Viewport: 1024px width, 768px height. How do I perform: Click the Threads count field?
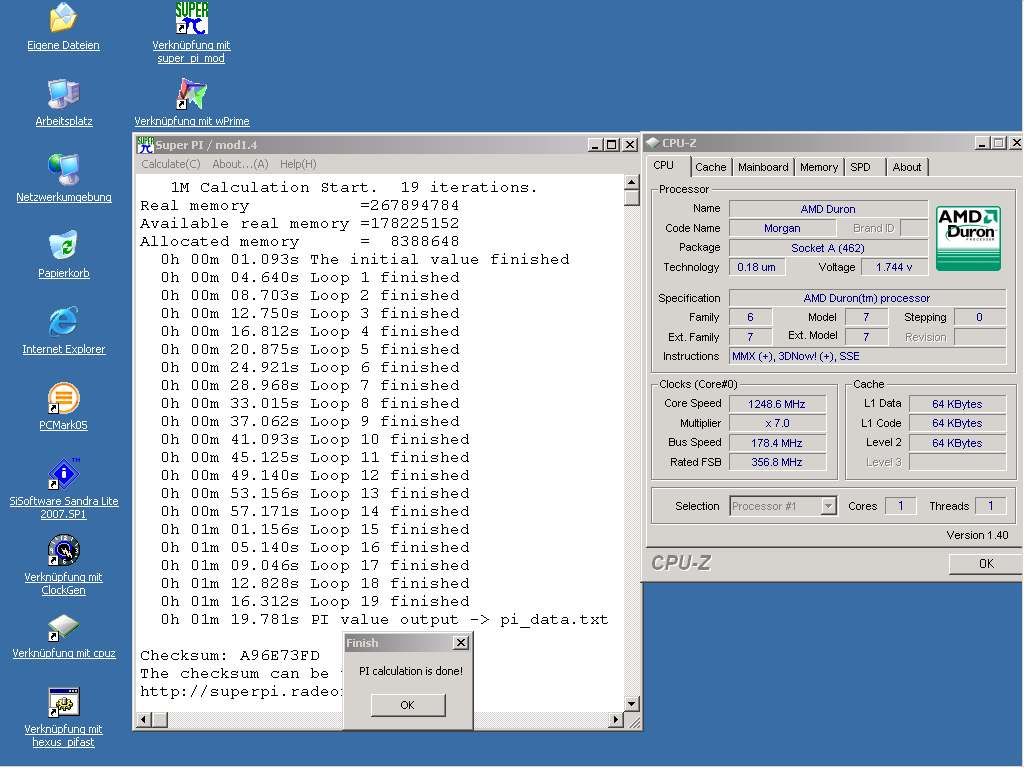pyautogui.click(x=990, y=506)
